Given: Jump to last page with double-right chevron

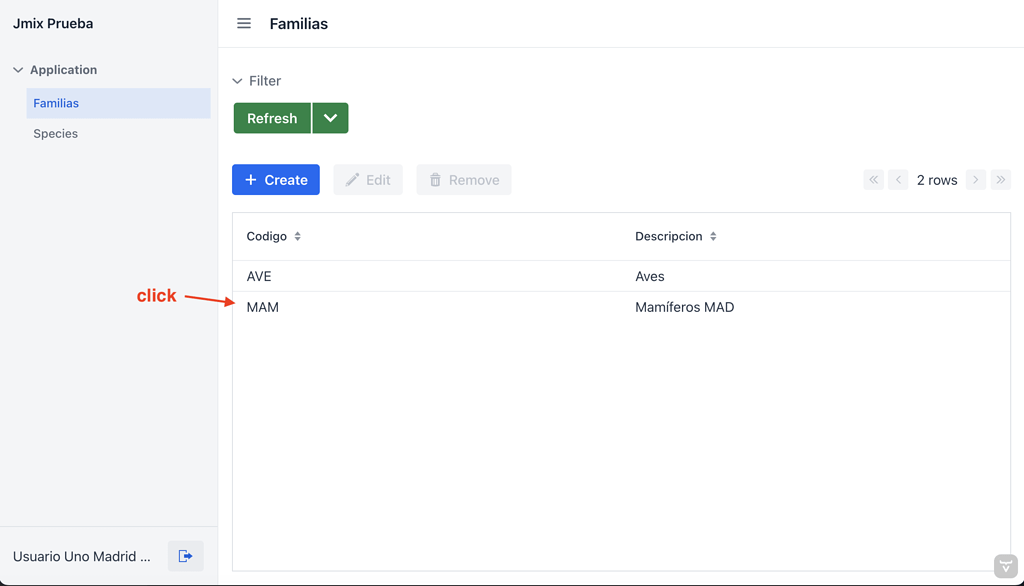Looking at the screenshot, I should tap(1001, 179).
